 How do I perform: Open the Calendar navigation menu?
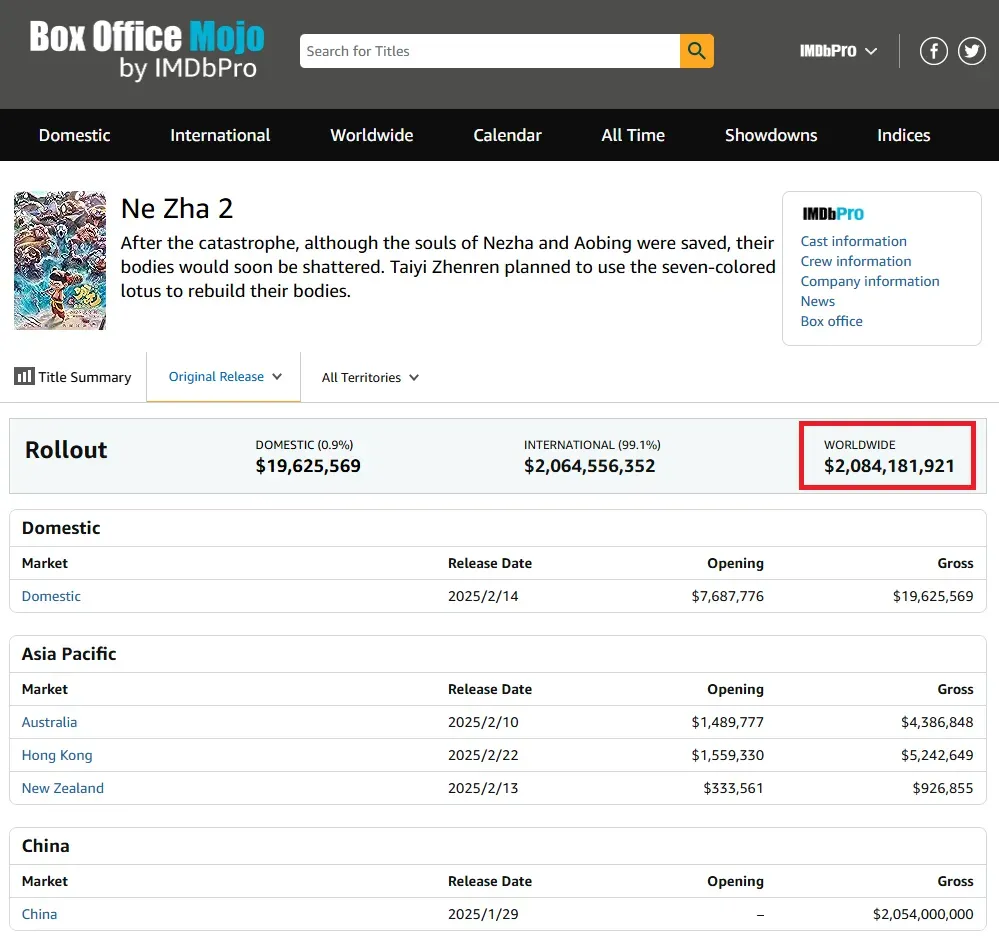click(508, 135)
